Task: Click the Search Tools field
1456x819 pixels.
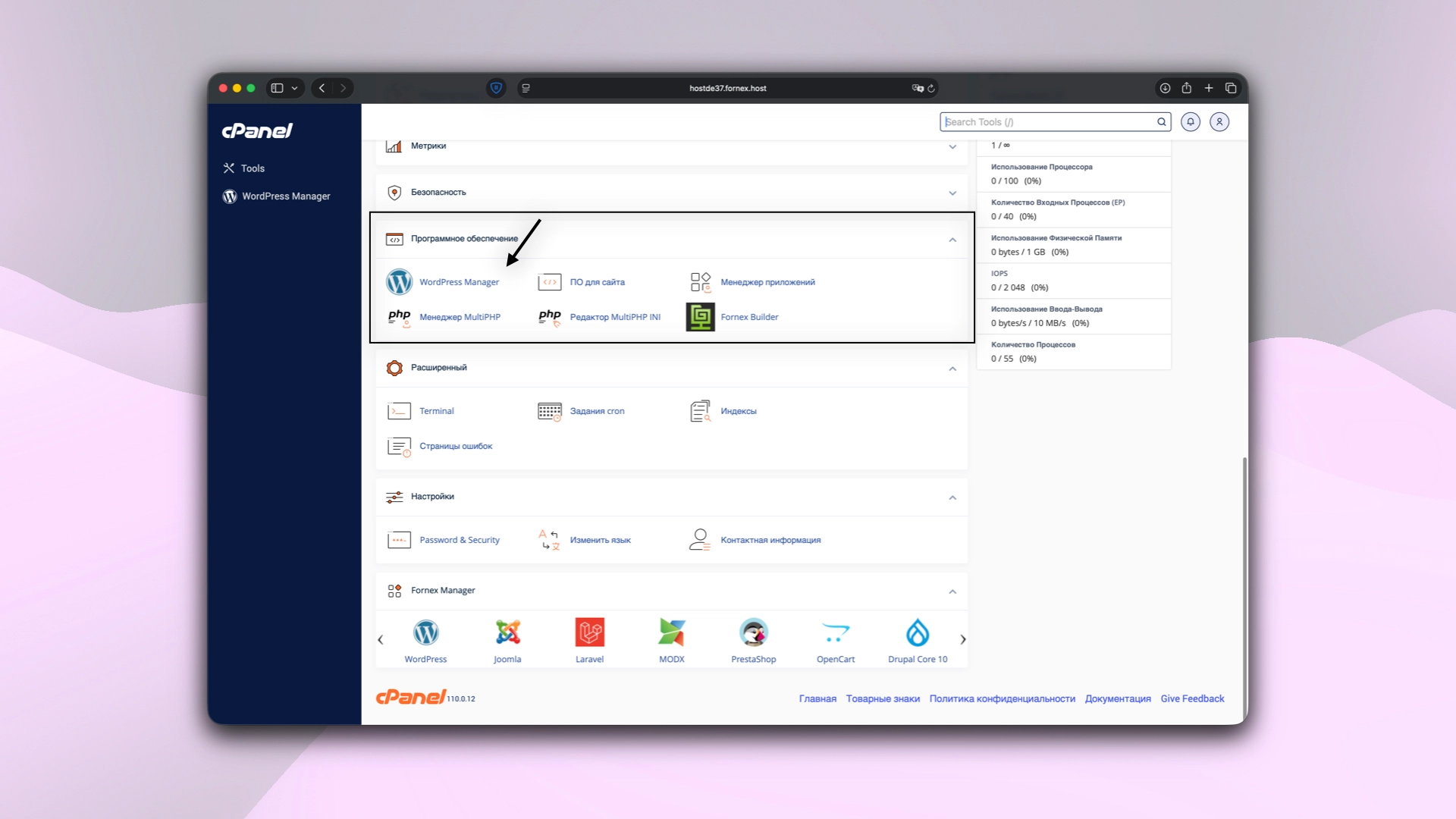Action: pos(1046,121)
